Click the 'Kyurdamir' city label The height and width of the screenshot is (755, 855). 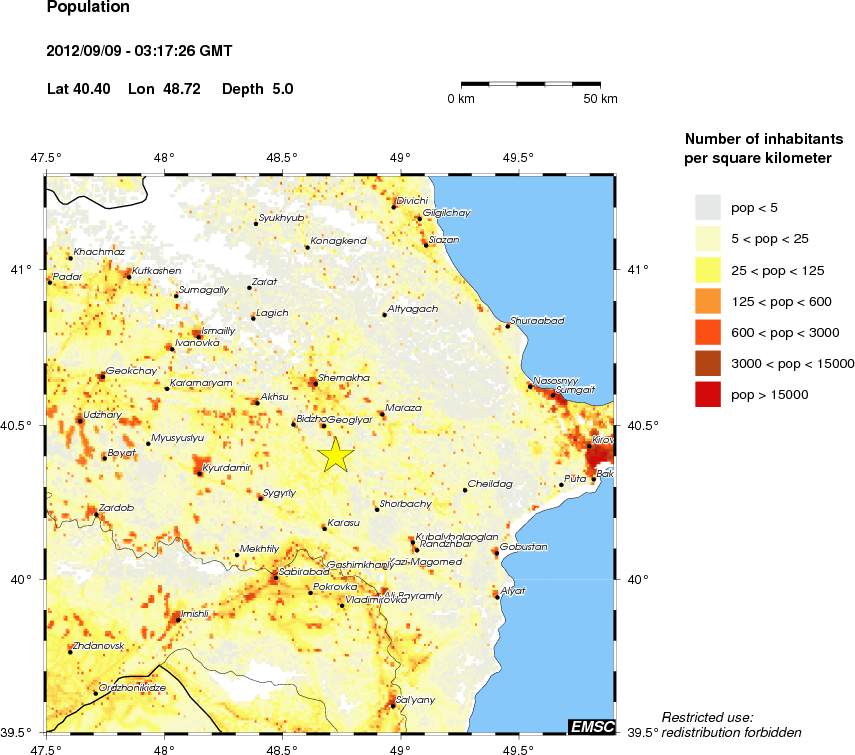point(226,468)
